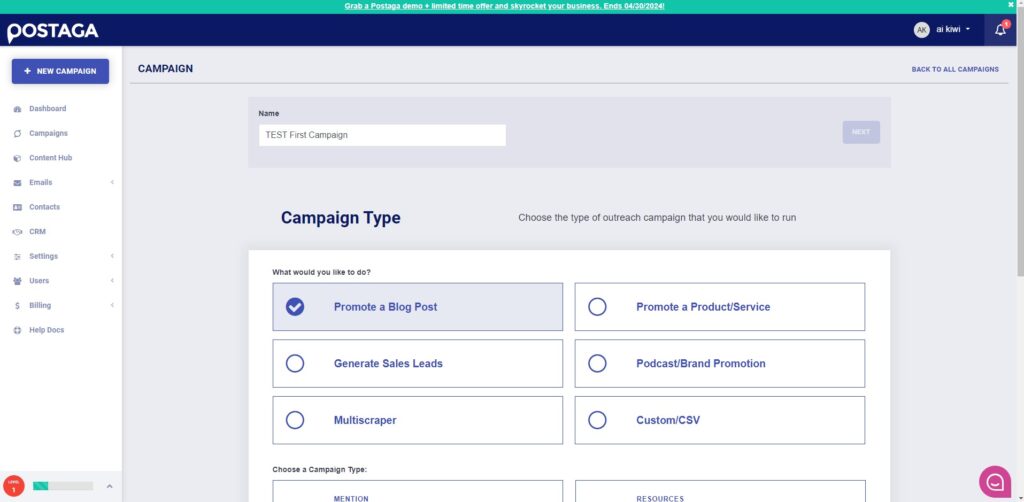Follow the Back to All Campaigns link
Viewport: 1024px width, 502px height.
click(x=955, y=69)
